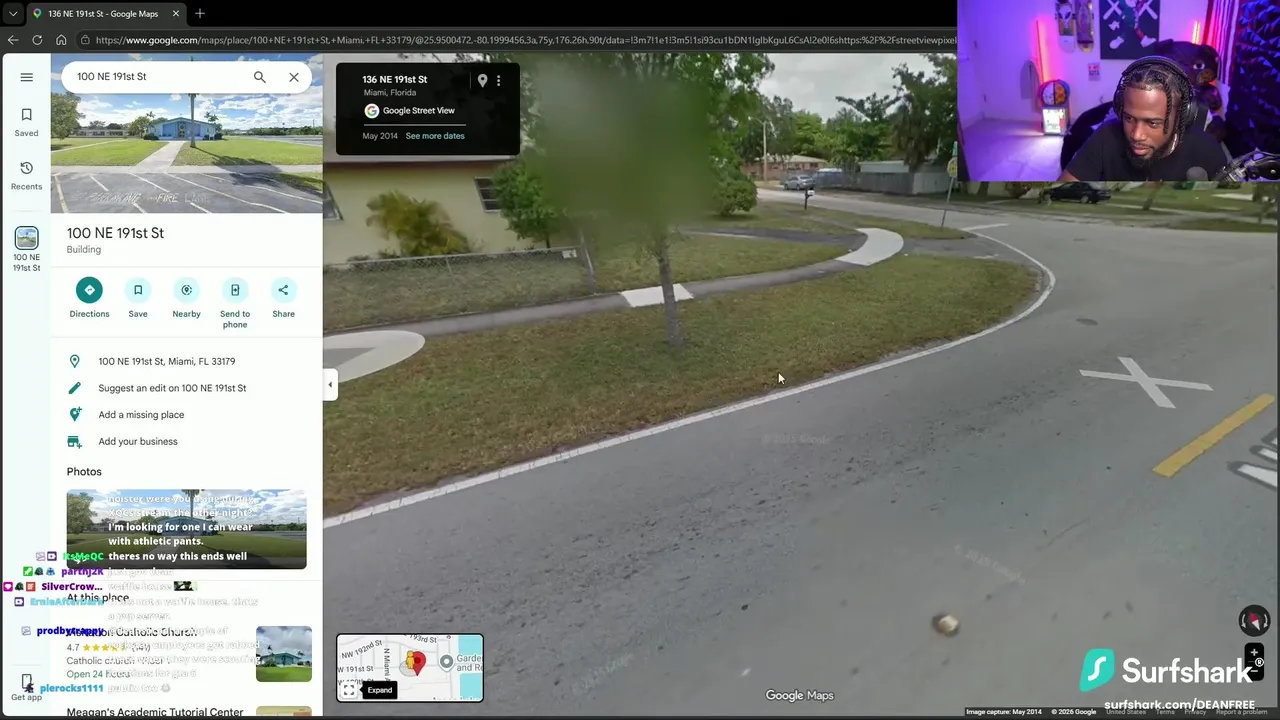Click the Nearby button

[186, 298]
